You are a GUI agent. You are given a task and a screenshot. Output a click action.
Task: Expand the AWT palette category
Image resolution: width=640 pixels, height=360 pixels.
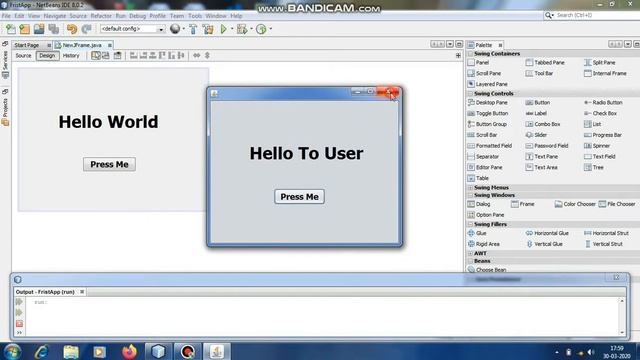click(x=471, y=253)
